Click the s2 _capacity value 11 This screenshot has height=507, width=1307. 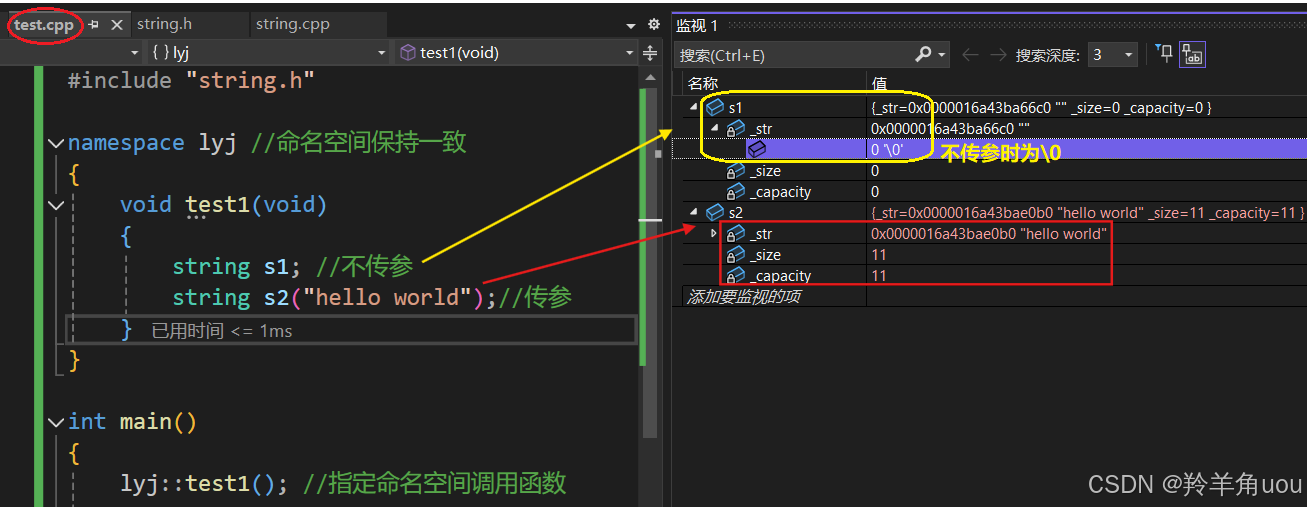[x=879, y=276]
